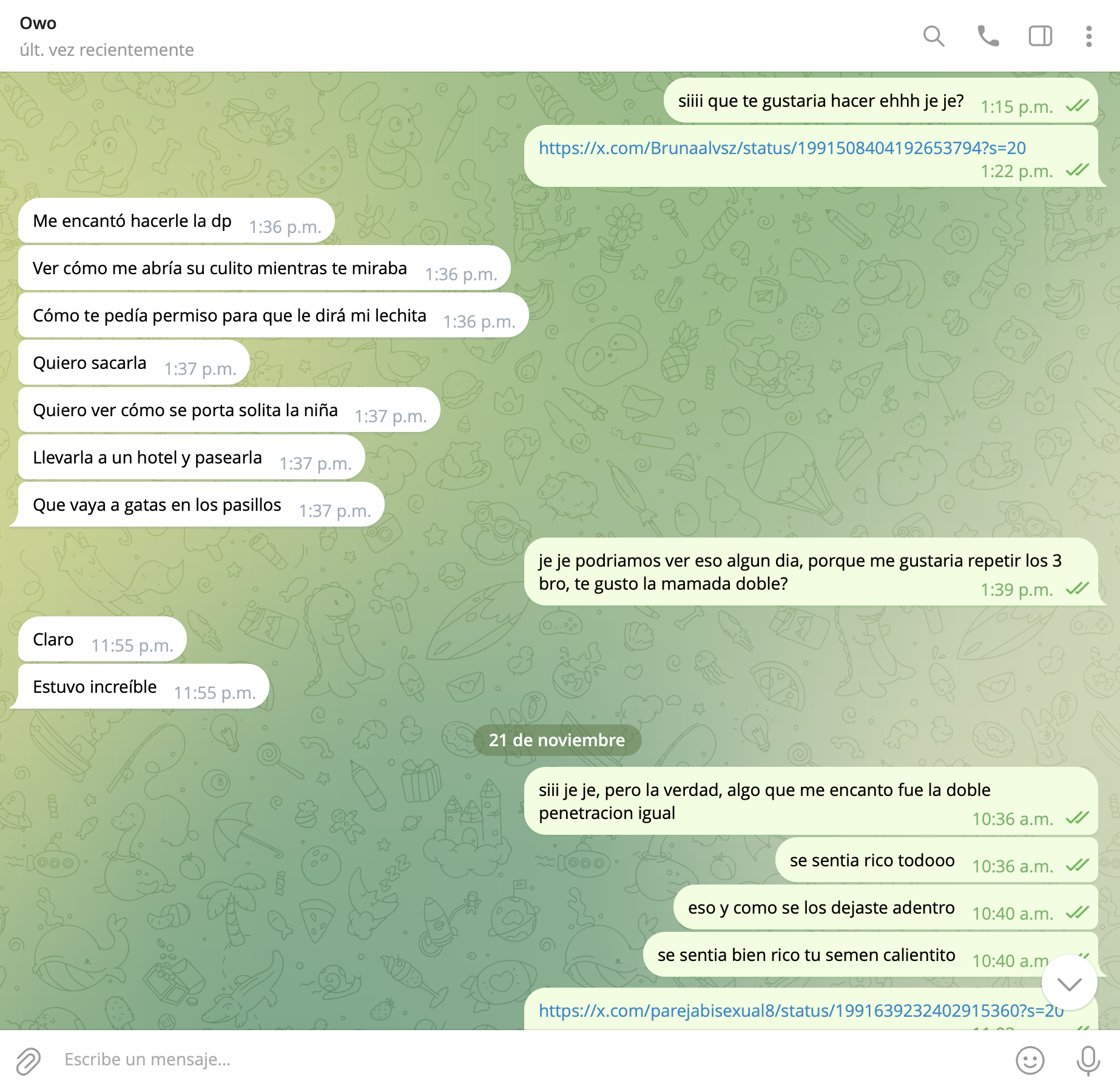Select the "Claro" message bubble
The height and width of the screenshot is (1092, 1120).
(102, 639)
